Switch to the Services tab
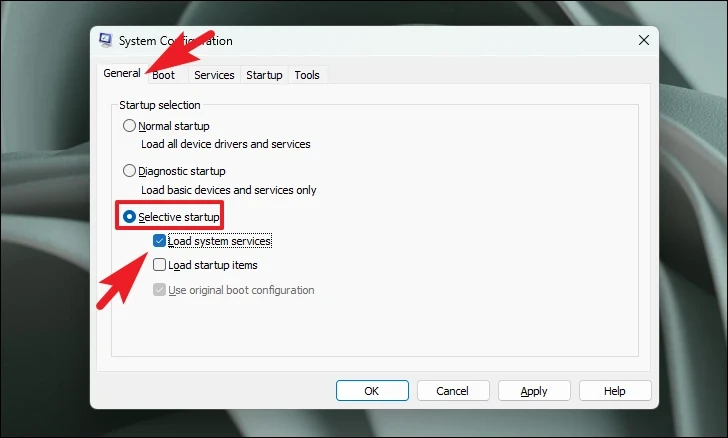Image resolution: width=728 pixels, height=438 pixels. click(x=214, y=75)
